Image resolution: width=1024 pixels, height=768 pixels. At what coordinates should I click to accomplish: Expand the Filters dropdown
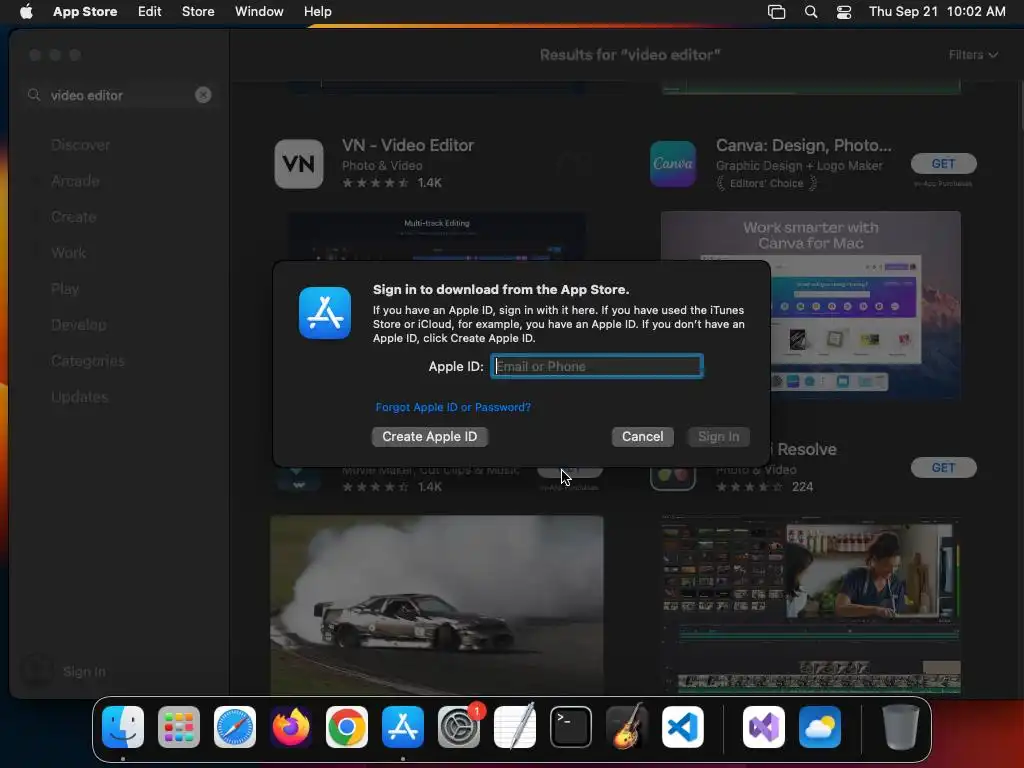(x=973, y=55)
